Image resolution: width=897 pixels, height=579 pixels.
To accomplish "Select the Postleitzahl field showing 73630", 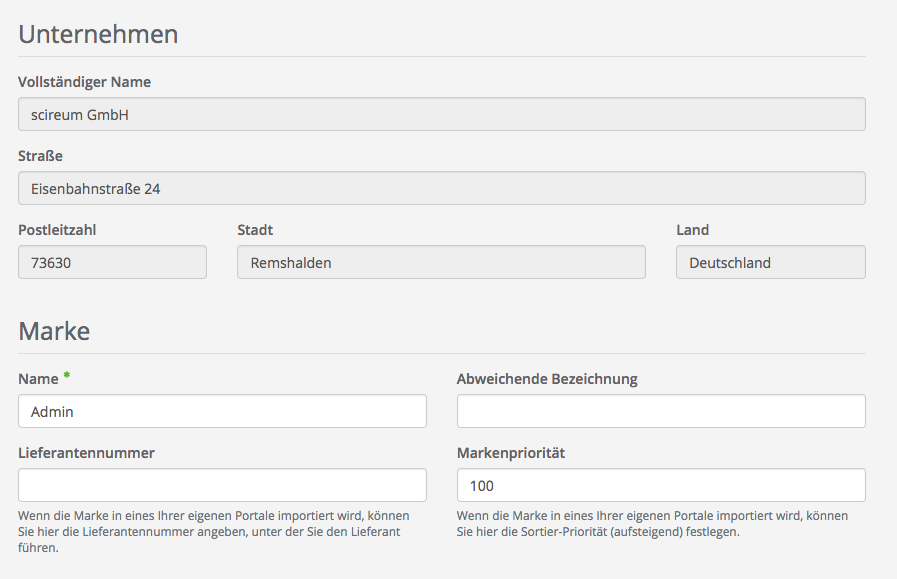I will [112, 262].
